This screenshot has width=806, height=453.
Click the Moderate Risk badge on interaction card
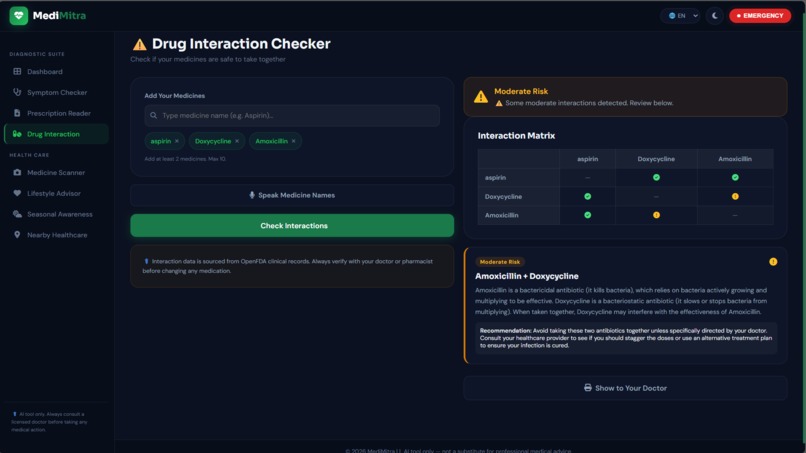pyautogui.click(x=500, y=262)
